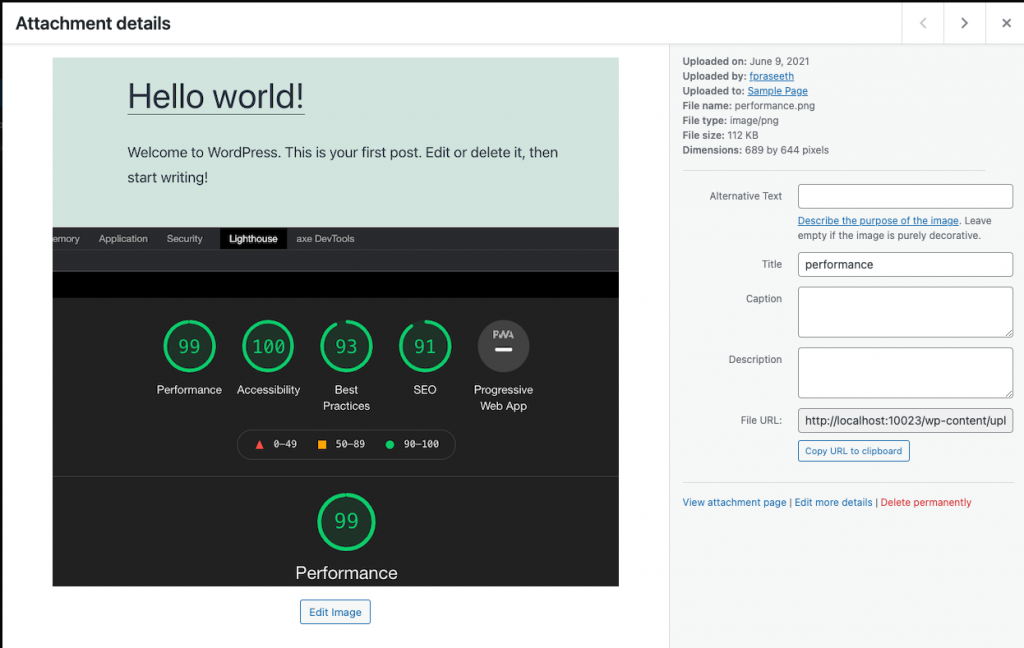Click the previous attachment arrow

[922, 22]
